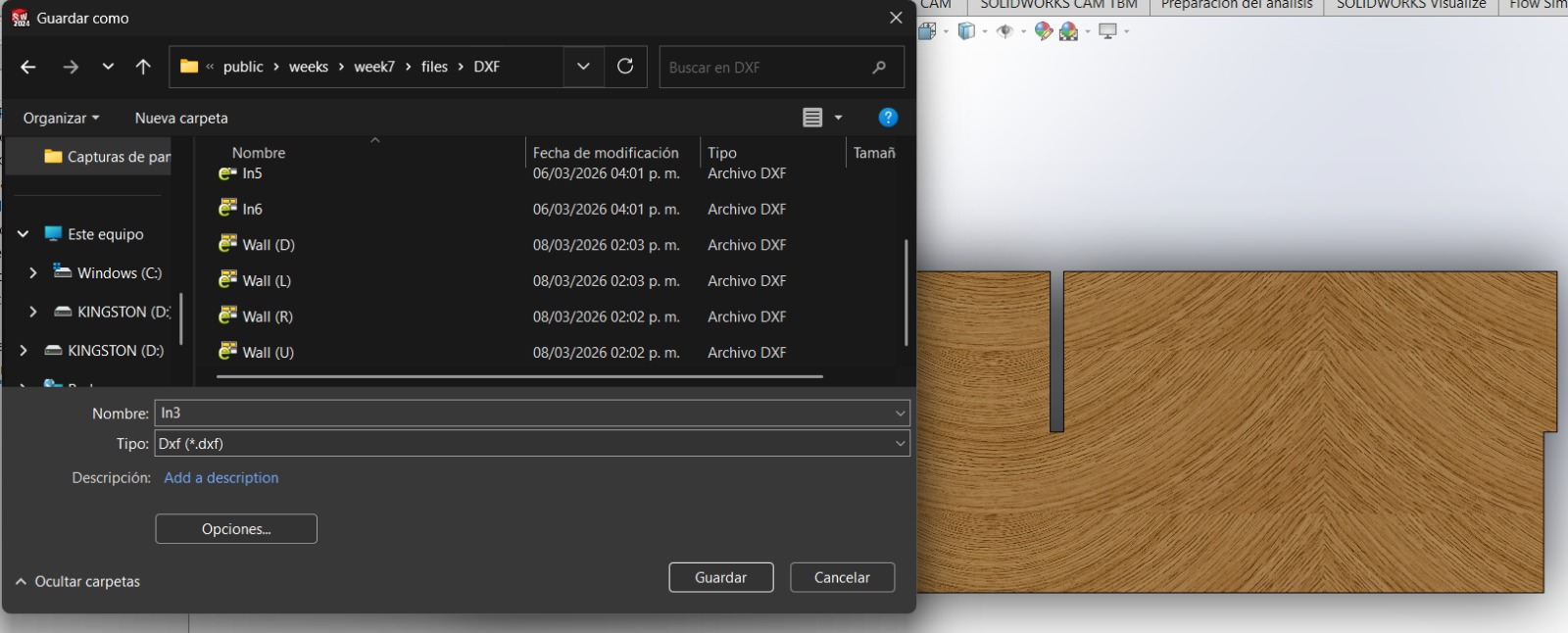The height and width of the screenshot is (633, 1568).
Task: Select 'week7' in the breadcrumb path
Action: pos(374,67)
